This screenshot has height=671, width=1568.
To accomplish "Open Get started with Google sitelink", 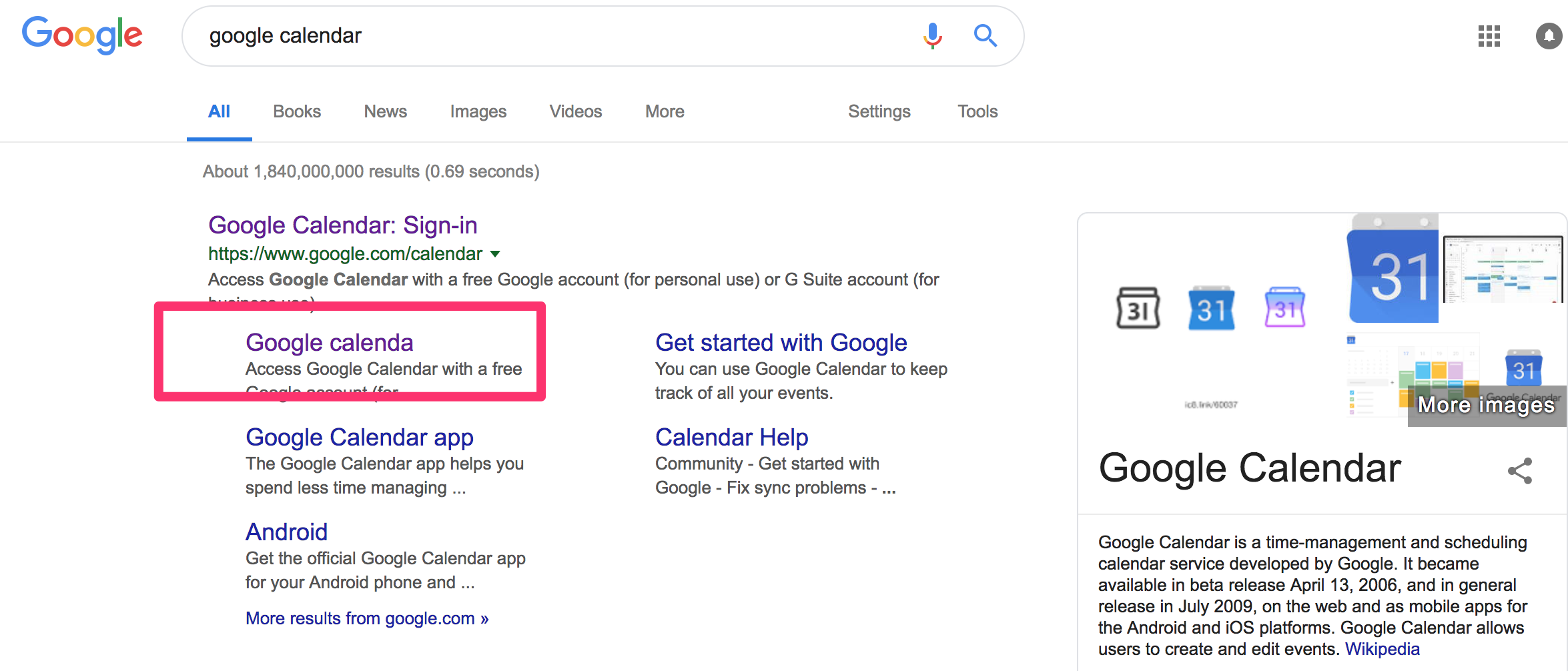I will [x=781, y=343].
